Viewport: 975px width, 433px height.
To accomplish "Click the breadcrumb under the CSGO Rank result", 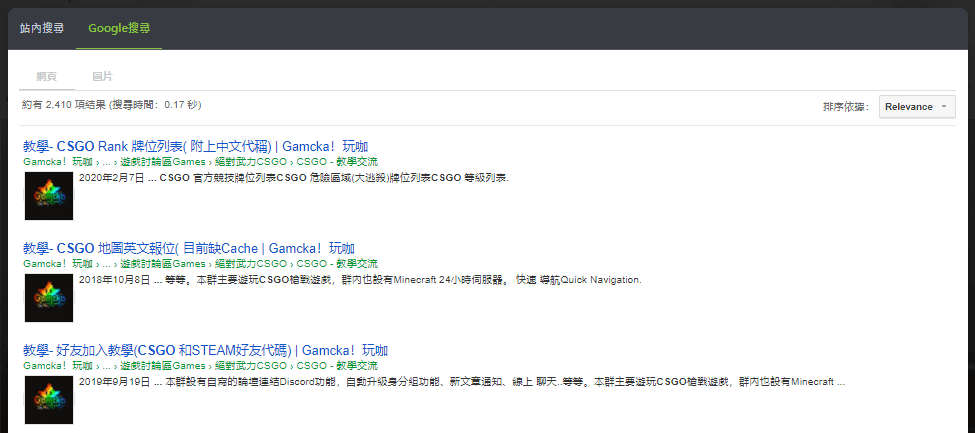I will pyautogui.click(x=200, y=162).
